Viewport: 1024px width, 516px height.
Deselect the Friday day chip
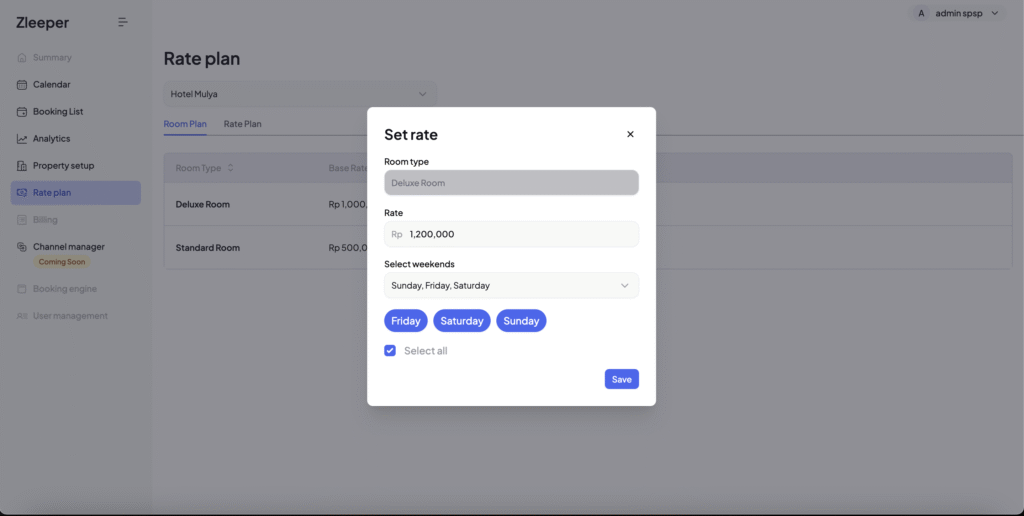pyautogui.click(x=406, y=321)
